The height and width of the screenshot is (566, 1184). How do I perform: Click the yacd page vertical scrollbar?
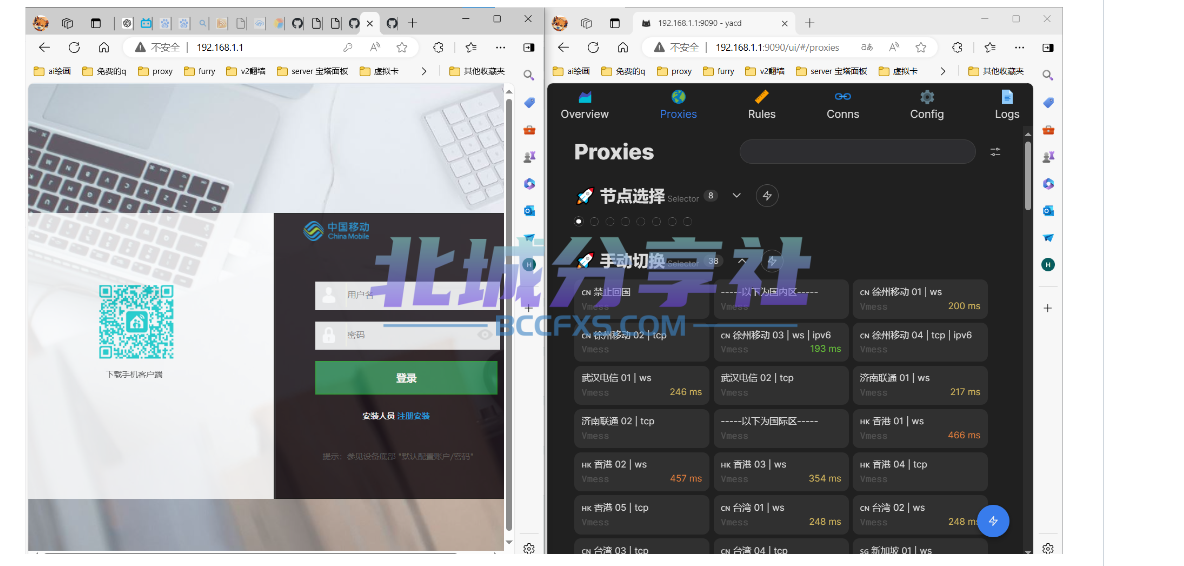coord(1028,176)
